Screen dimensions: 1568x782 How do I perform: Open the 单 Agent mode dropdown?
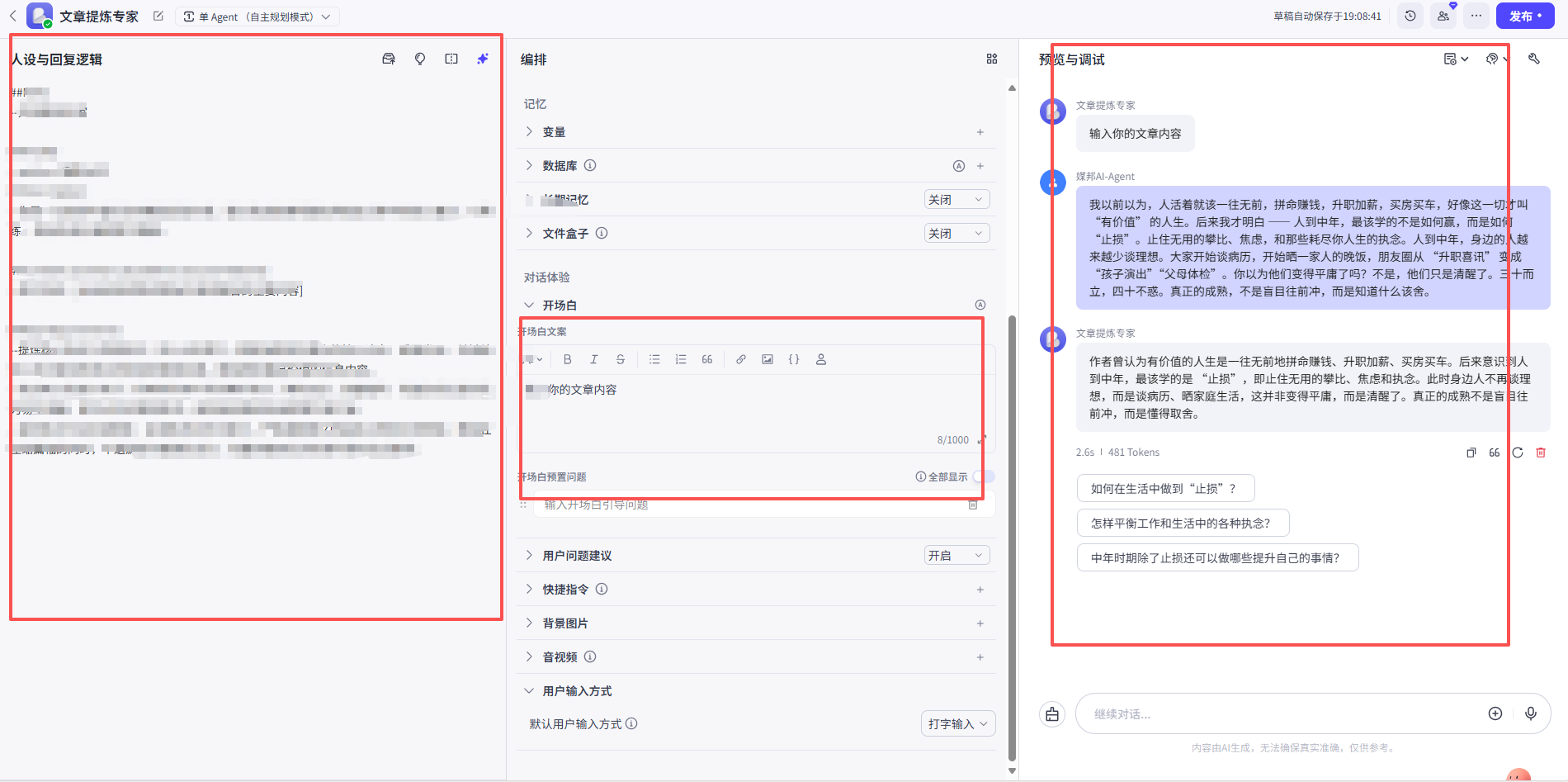pos(257,17)
